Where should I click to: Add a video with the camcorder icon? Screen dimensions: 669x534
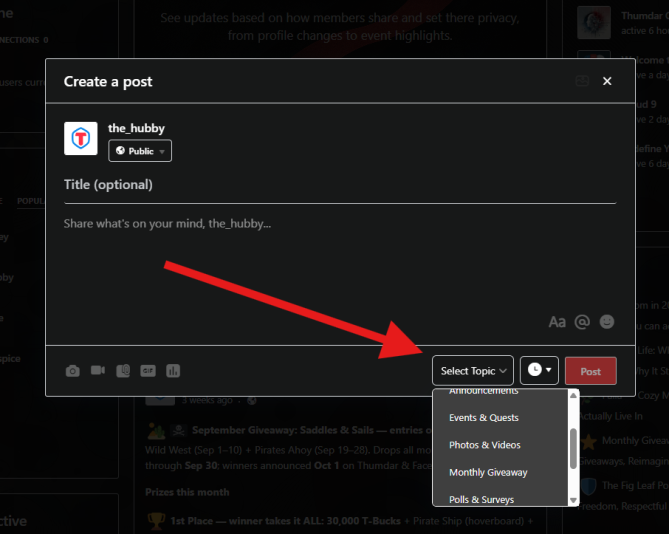[98, 371]
